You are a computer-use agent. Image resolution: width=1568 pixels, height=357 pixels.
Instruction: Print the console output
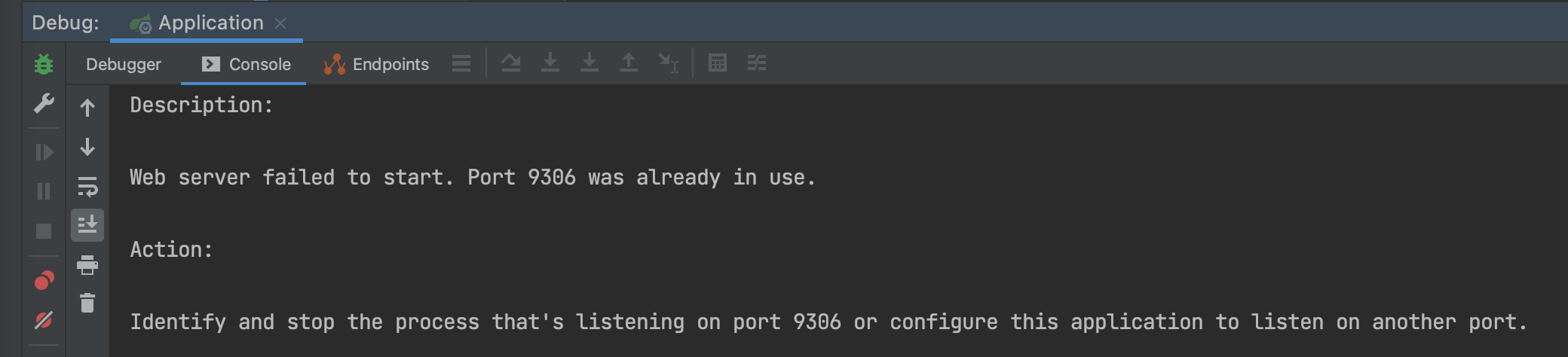87,264
